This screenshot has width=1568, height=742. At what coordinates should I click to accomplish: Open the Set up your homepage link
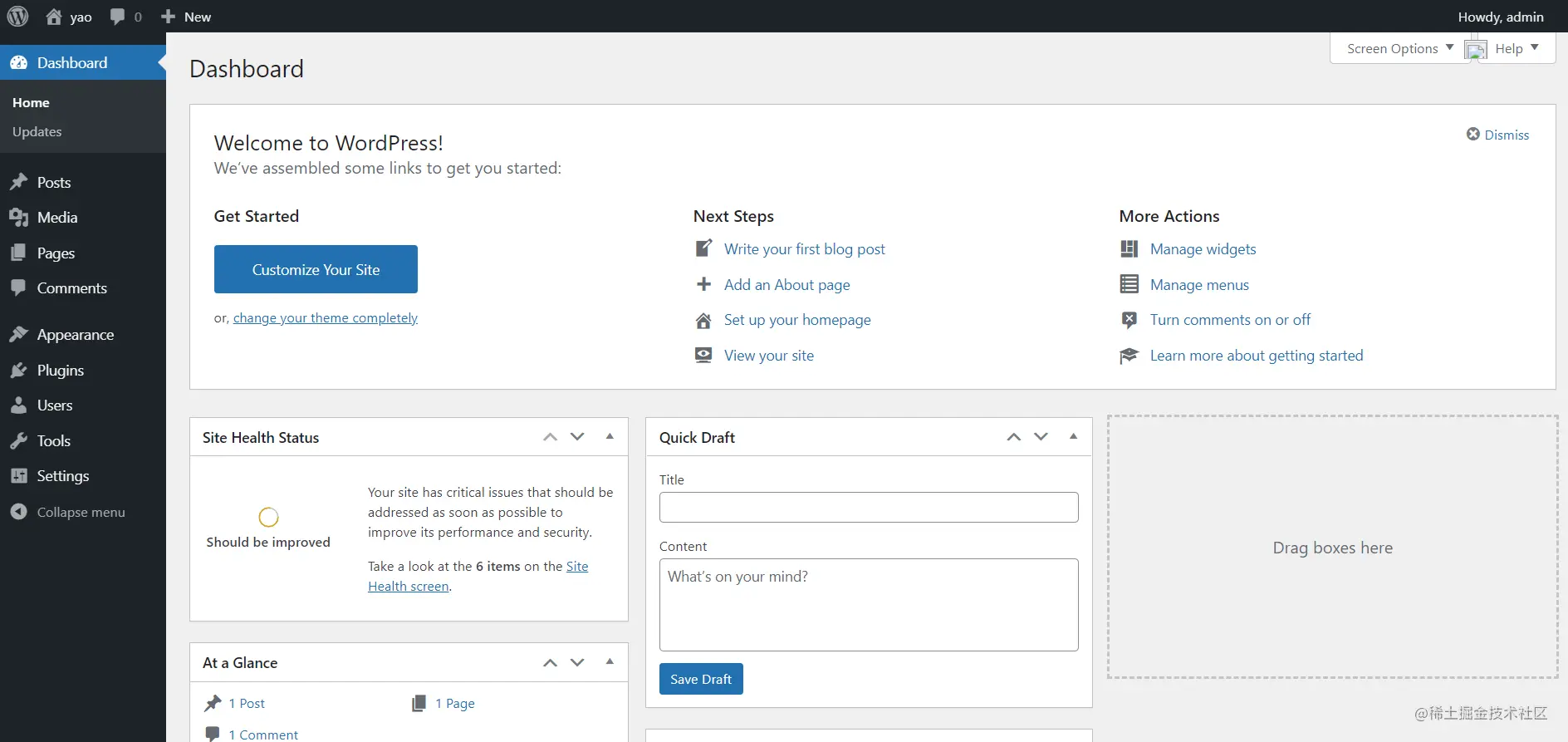[x=797, y=320]
